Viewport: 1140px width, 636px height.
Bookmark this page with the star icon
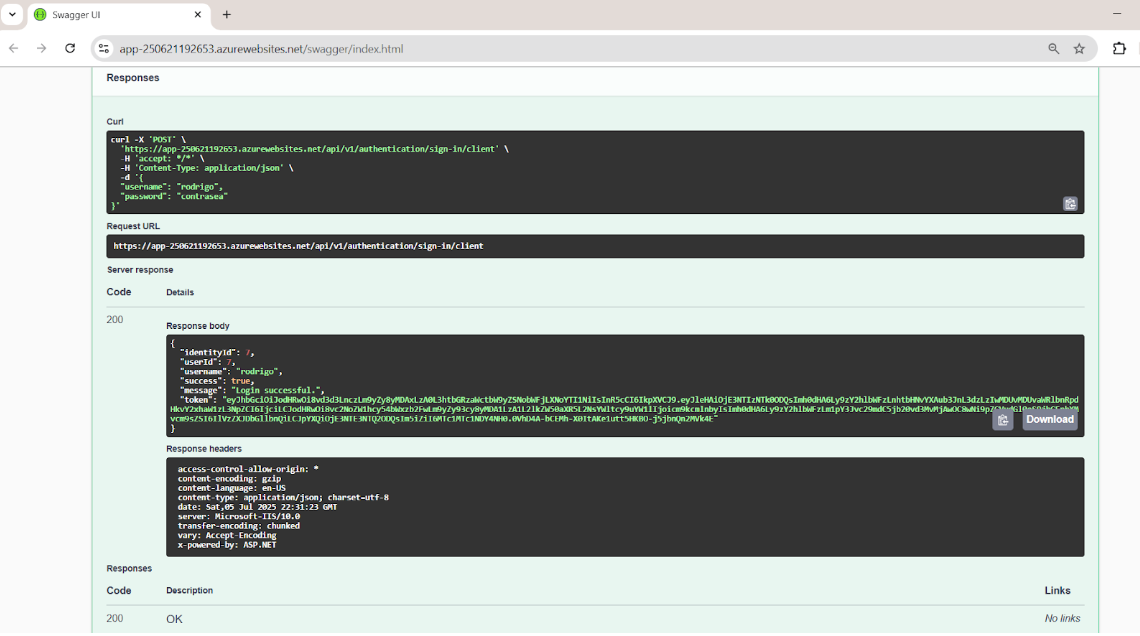[x=1080, y=49]
